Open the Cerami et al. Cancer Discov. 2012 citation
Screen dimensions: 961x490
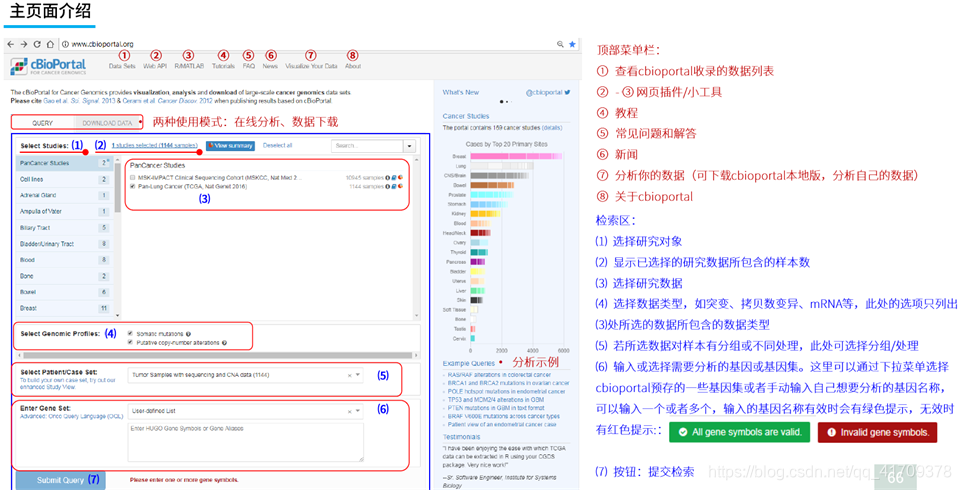point(167,100)
